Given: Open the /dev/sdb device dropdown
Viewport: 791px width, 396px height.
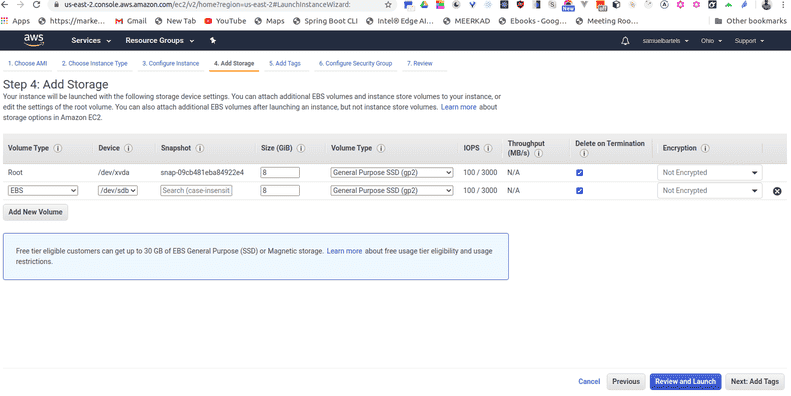Looking at the screenshot, I should click(x=118, y=191).
